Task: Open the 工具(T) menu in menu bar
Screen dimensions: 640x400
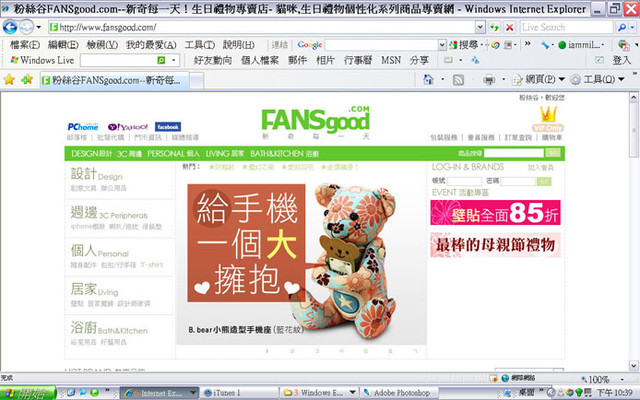Action: pyautogui.click(x=200, y=45)
